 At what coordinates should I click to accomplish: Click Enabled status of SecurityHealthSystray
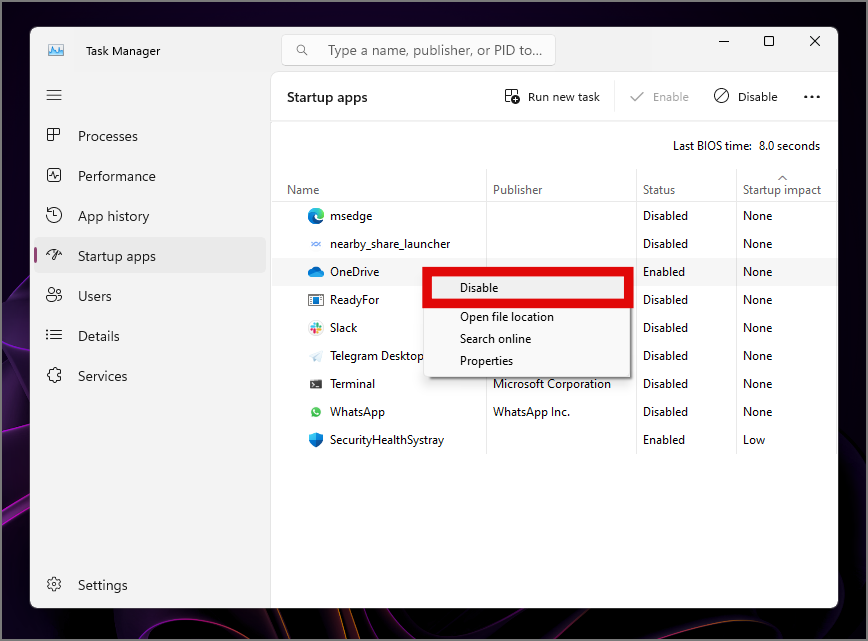[x=664, y=440]
